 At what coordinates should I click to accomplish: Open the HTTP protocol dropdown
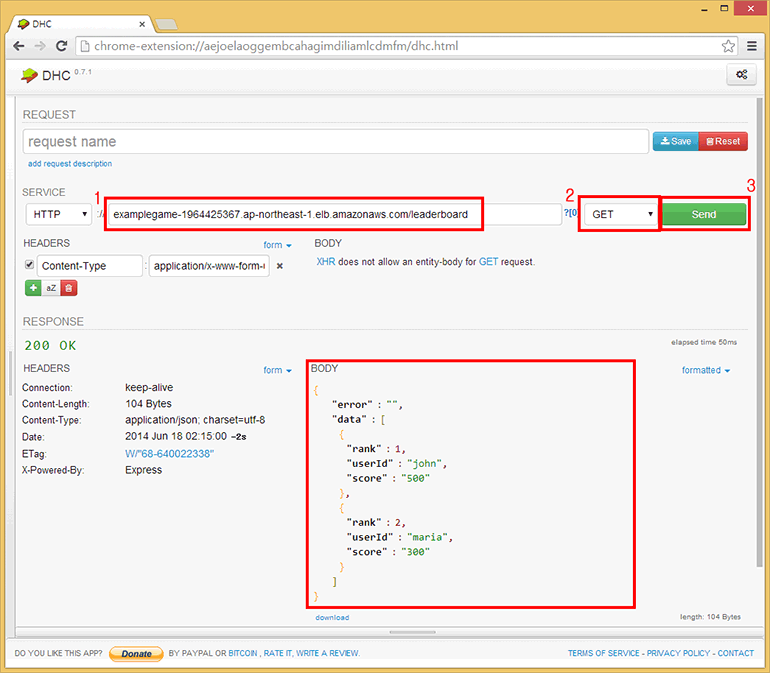tap(59, 214)
